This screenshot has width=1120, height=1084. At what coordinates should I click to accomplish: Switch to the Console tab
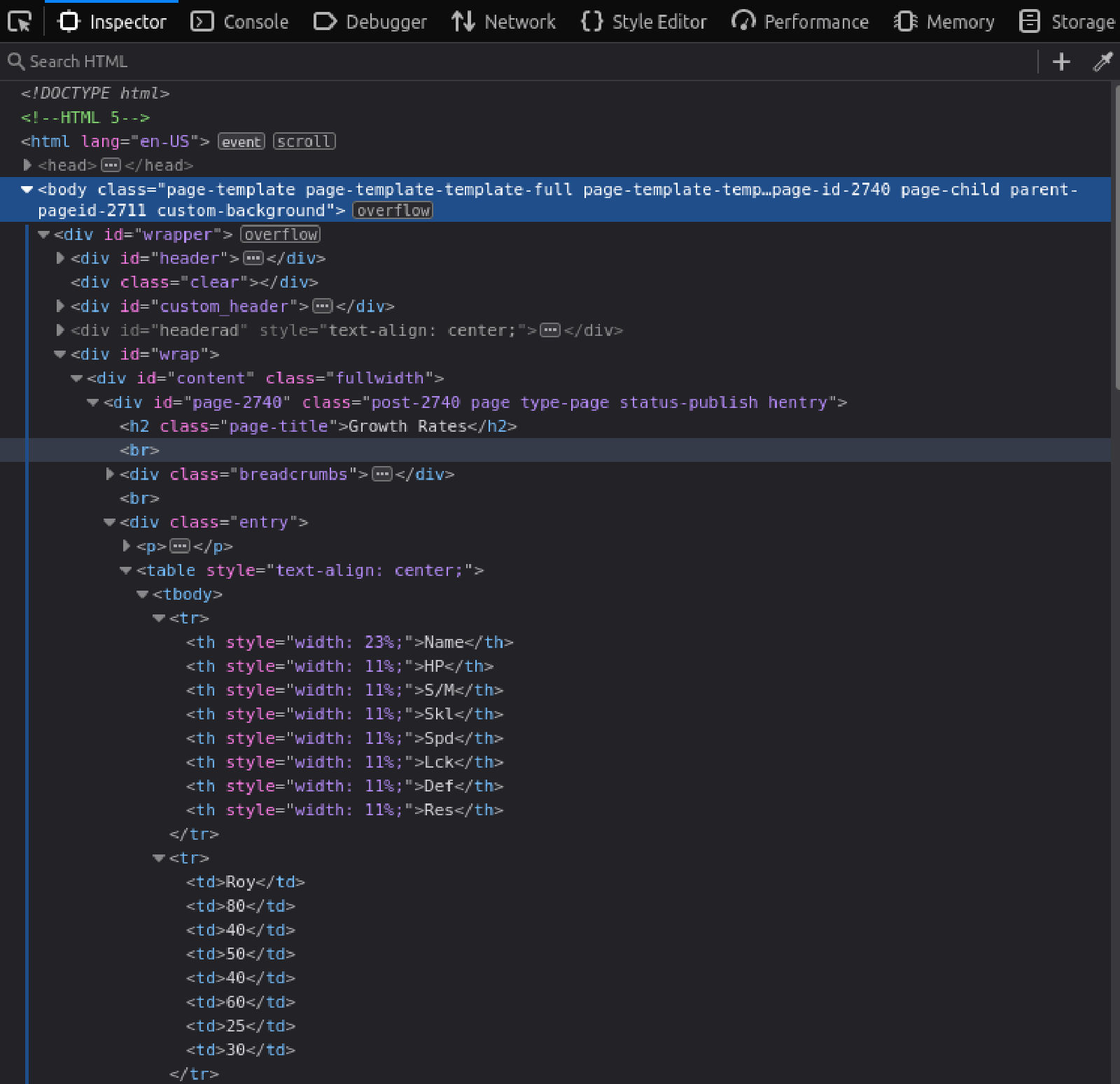(240, 22)
